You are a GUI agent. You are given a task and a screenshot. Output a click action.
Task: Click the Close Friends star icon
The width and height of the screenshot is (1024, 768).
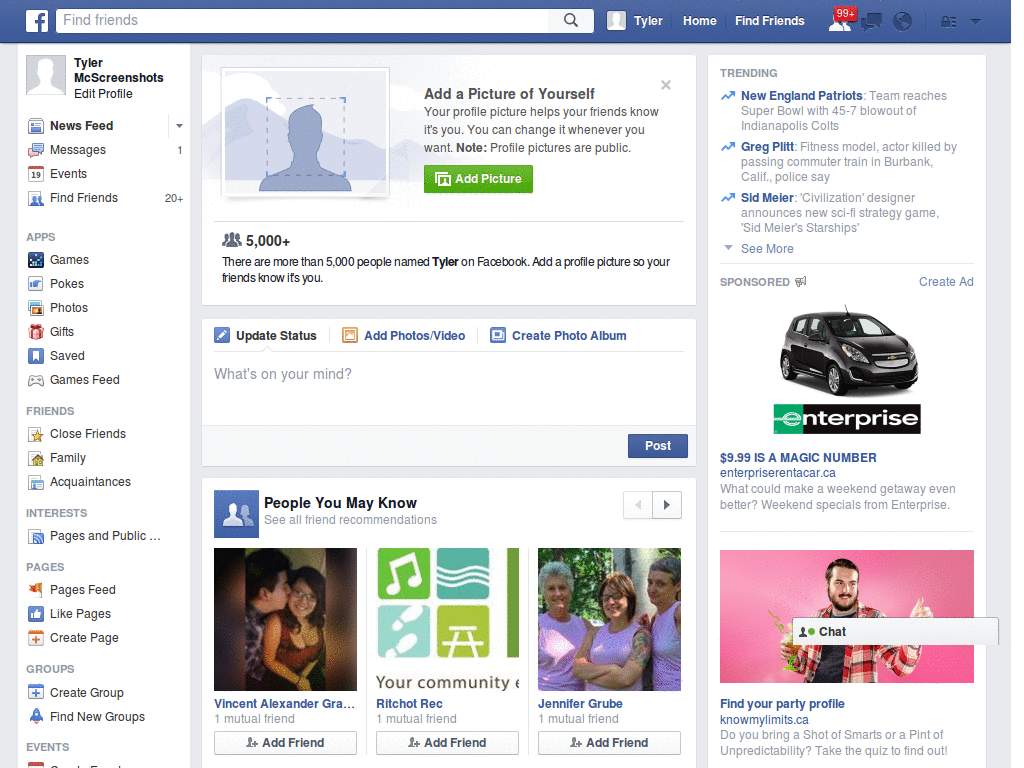point(36,434)
